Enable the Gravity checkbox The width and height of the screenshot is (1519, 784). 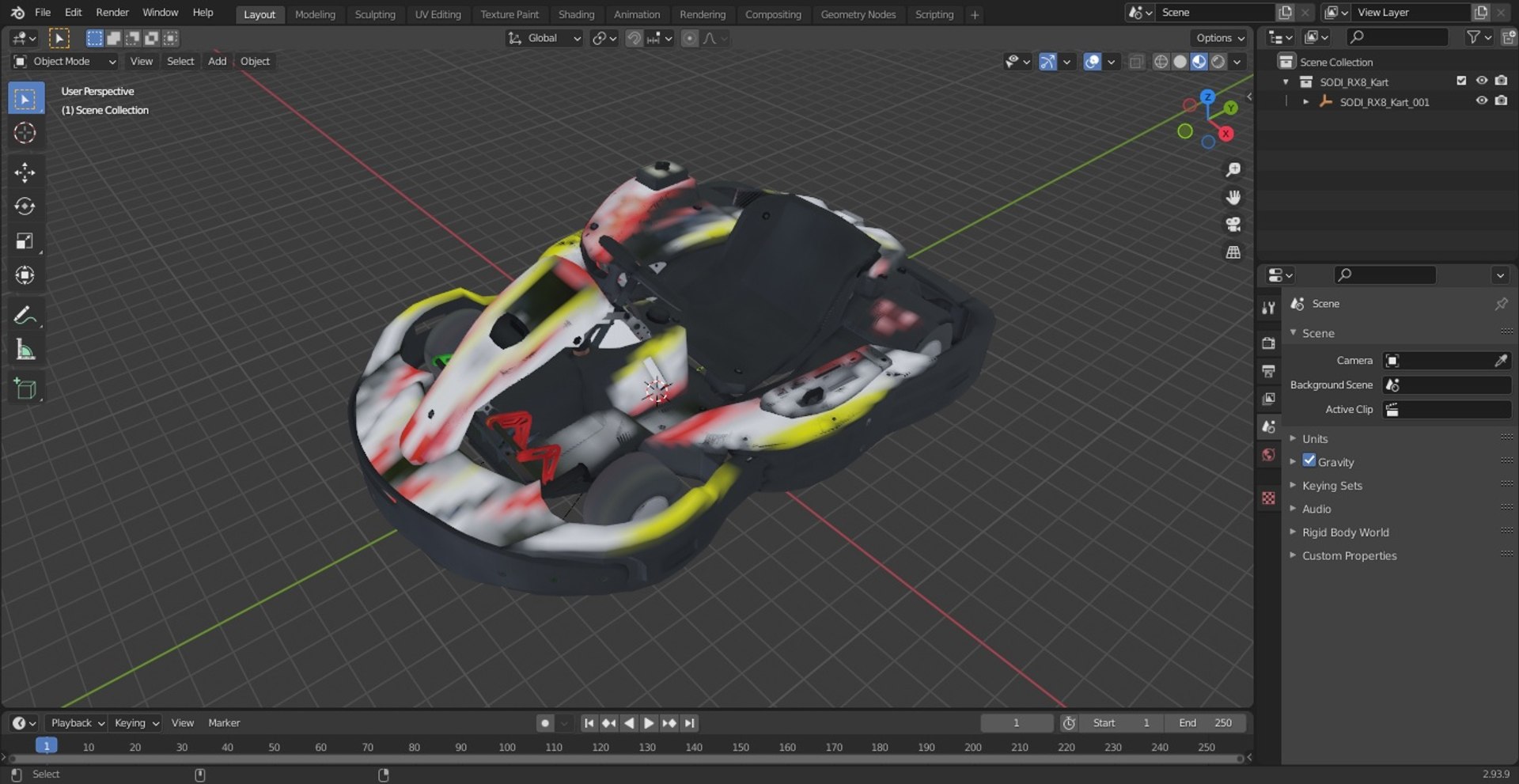pyautogui.click(x=1309, y=460)
